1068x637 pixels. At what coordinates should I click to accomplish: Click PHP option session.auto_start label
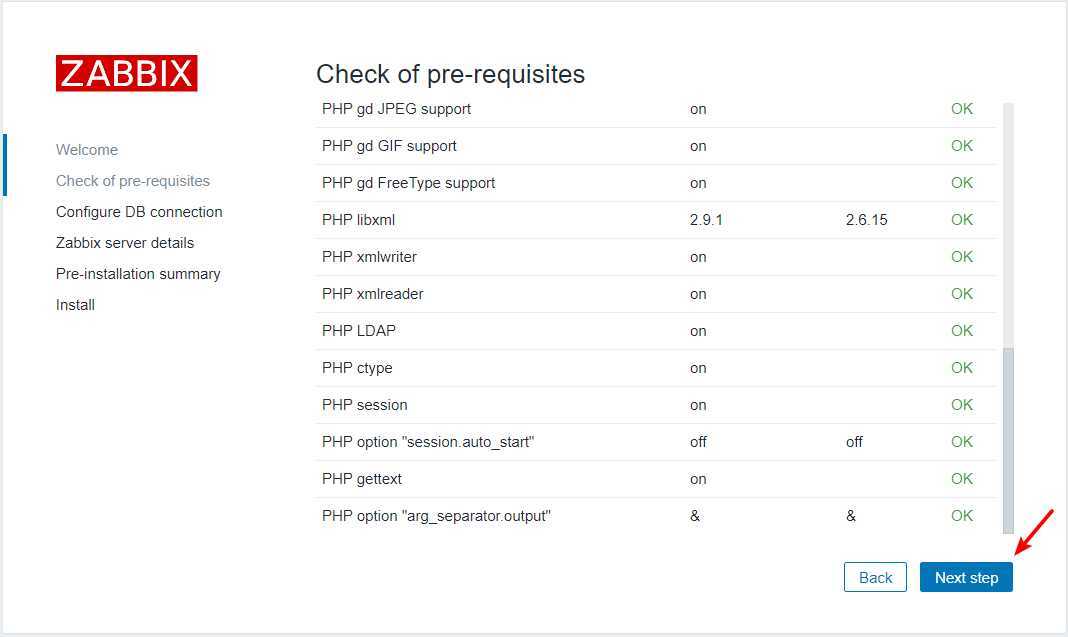coord(428,442)
